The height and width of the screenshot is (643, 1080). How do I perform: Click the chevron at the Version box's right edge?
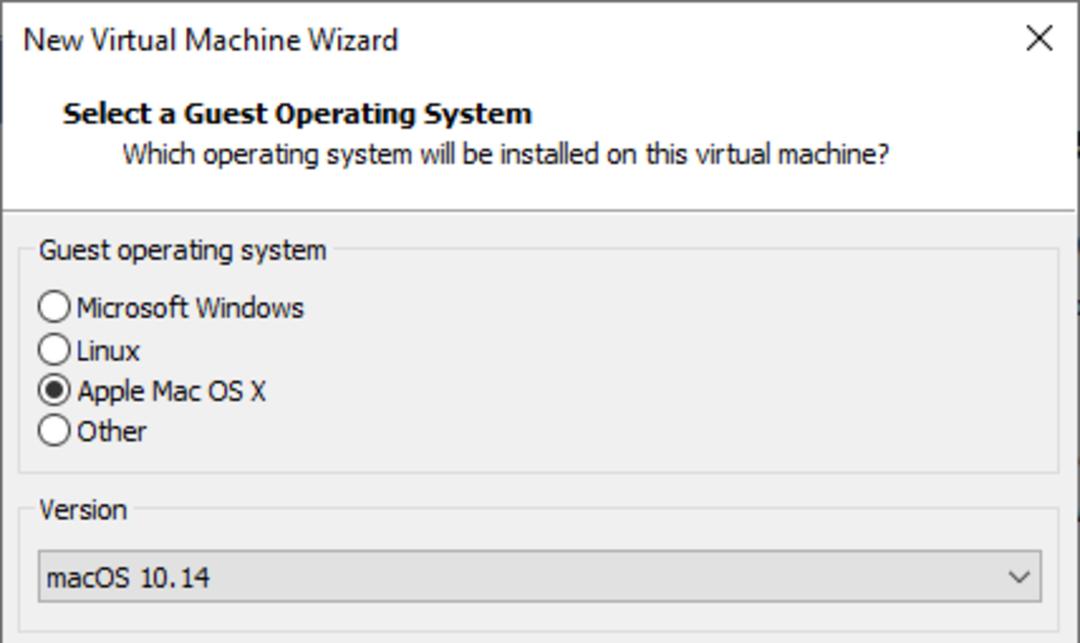(1019, 576)
